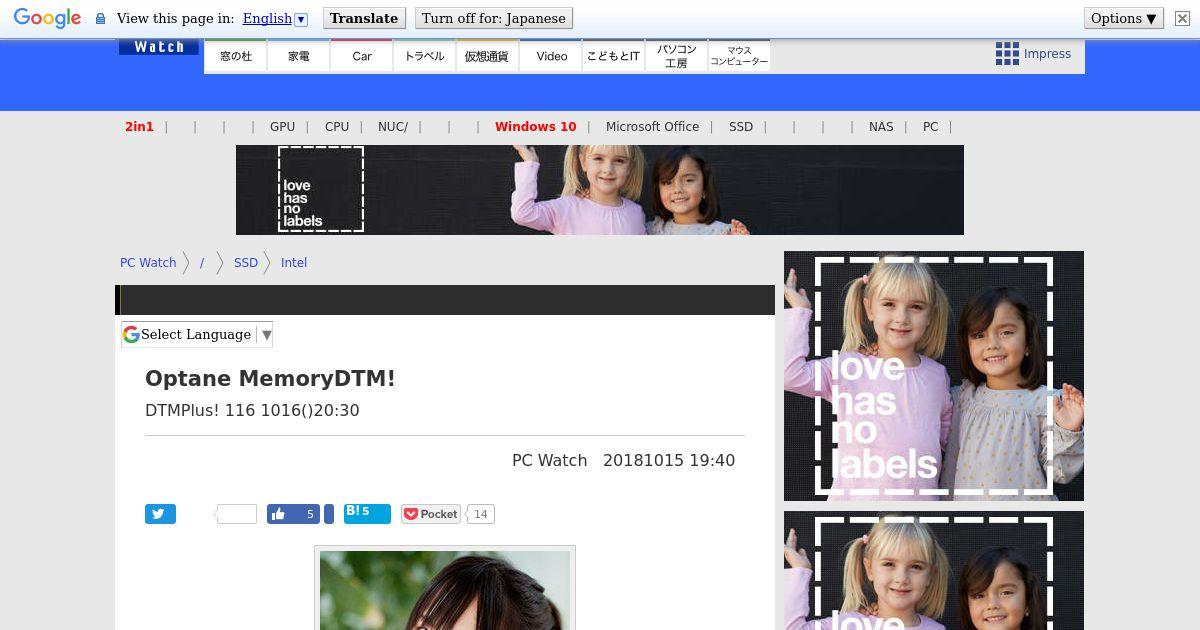Screen dimensions: 1200x630
Task: Click the NAS topic link
Action: 881,127
